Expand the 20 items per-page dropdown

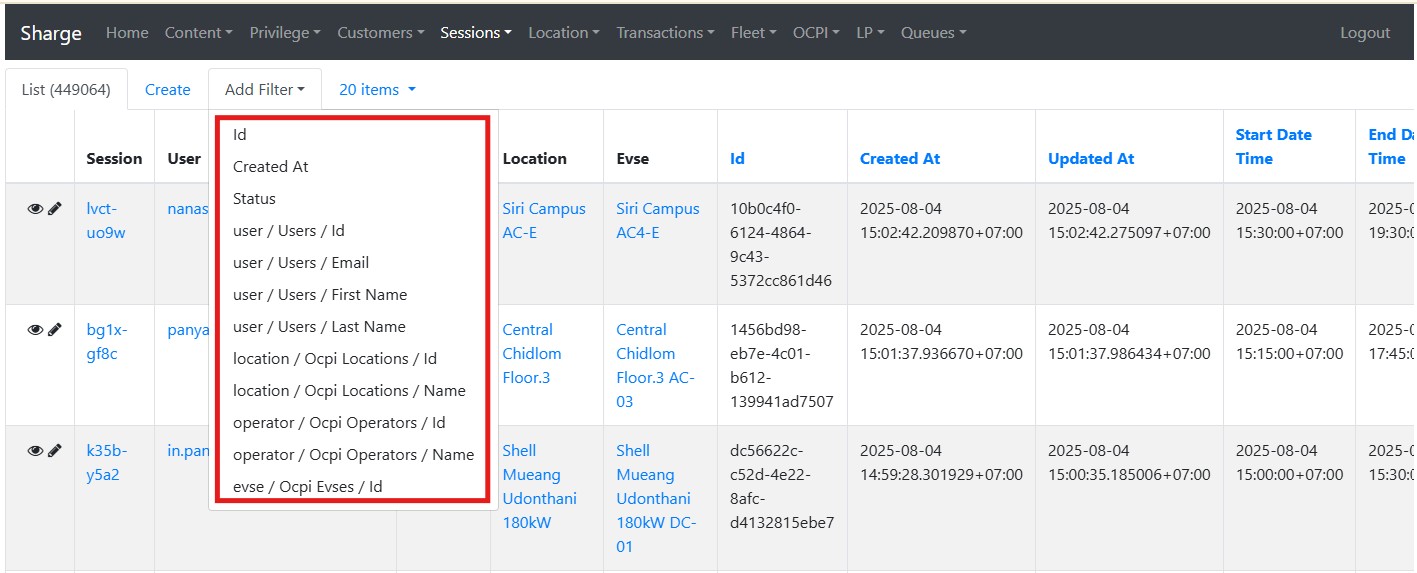pyautogui.click(x=377, y=90)
